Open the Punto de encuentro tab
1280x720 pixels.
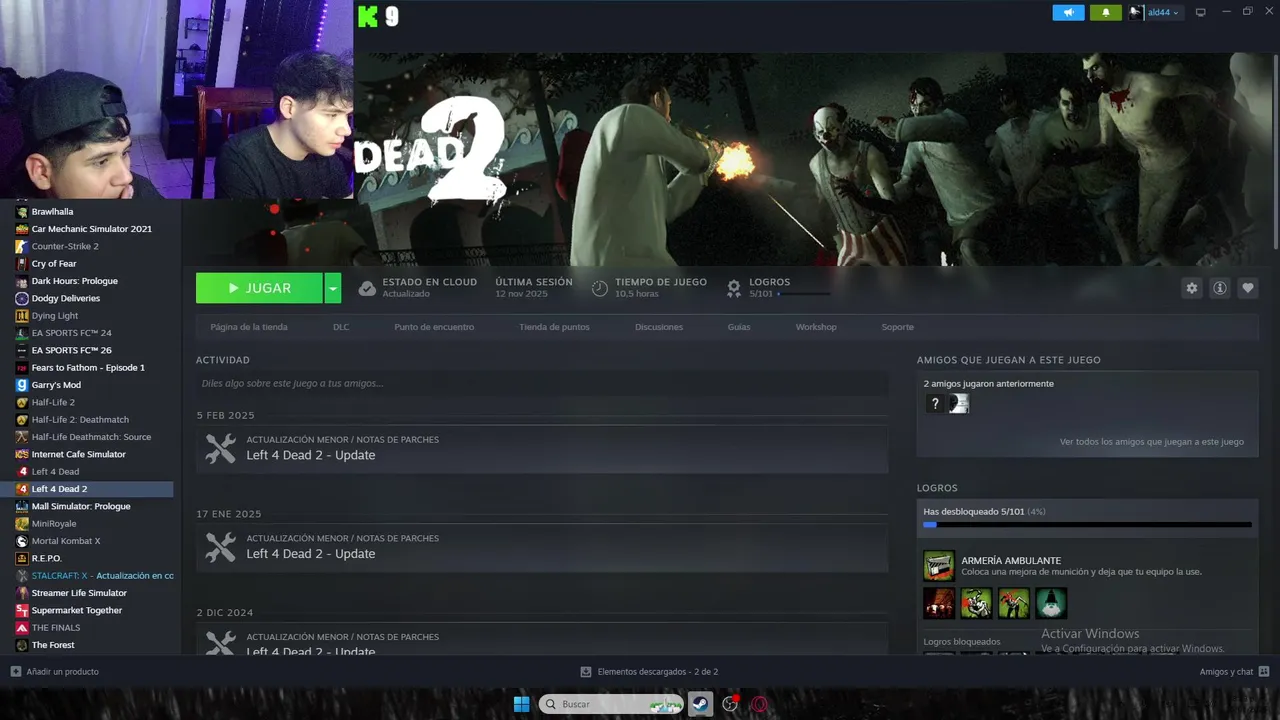coord(434,327)
